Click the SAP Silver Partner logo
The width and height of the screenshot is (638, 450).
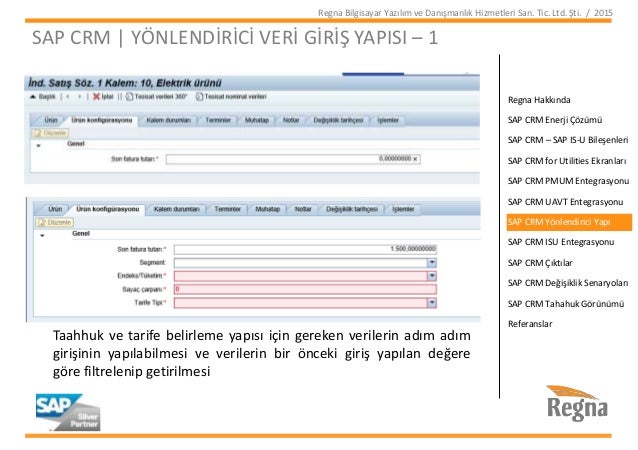pos(68,412)
